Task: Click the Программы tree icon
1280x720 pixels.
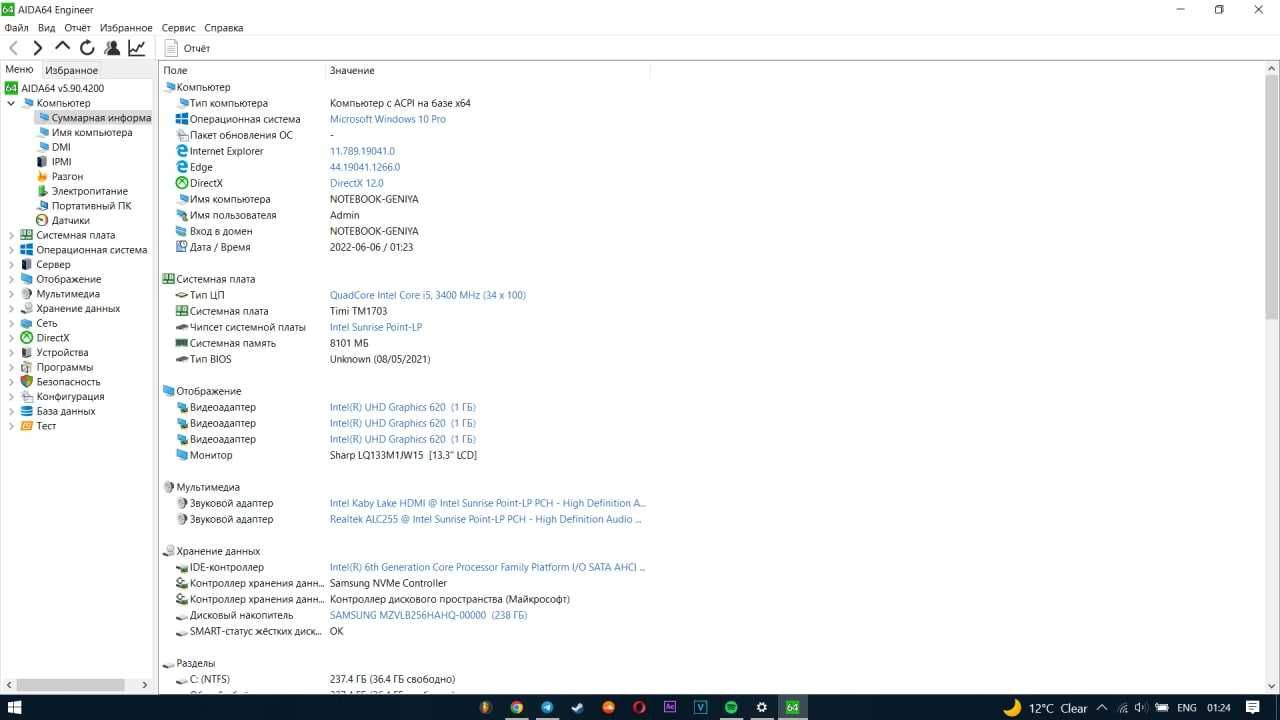Action: point(27,367)
